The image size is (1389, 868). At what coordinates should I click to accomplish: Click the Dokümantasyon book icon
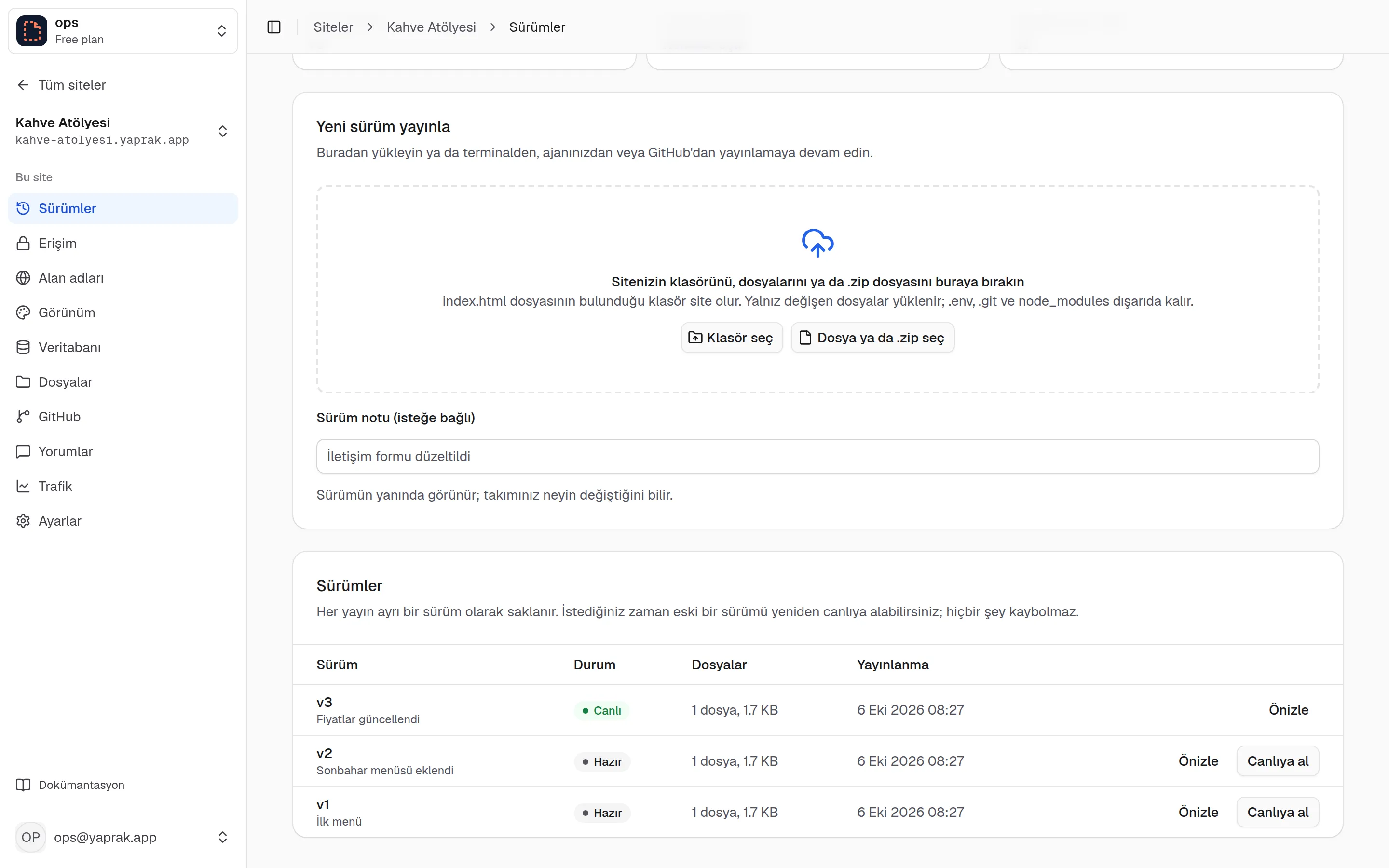click(23, 785)
